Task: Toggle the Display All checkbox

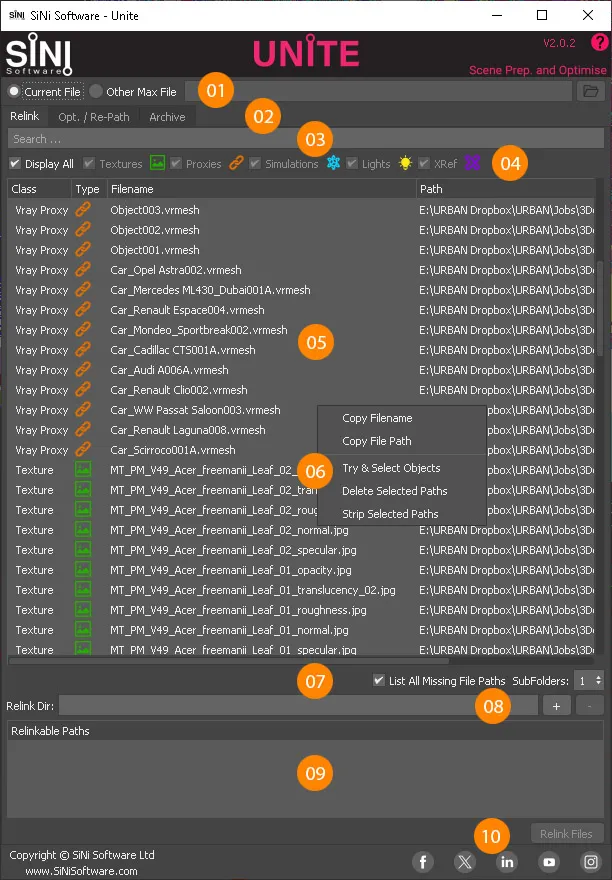Action: click(x=15, y=163)
